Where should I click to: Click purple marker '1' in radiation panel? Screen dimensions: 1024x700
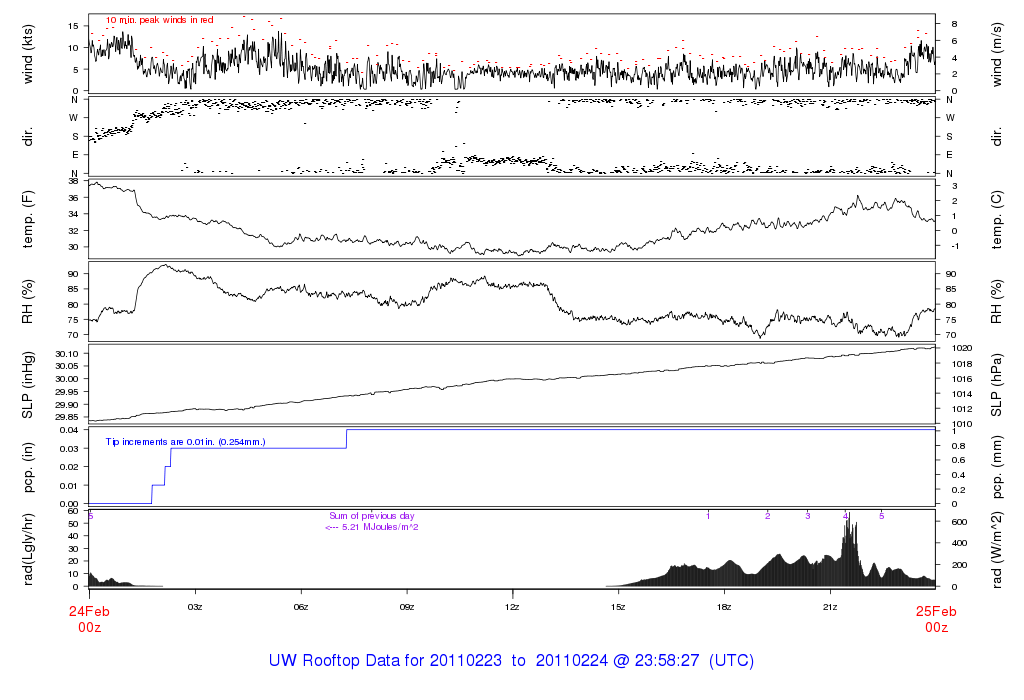tap(708, 515)
